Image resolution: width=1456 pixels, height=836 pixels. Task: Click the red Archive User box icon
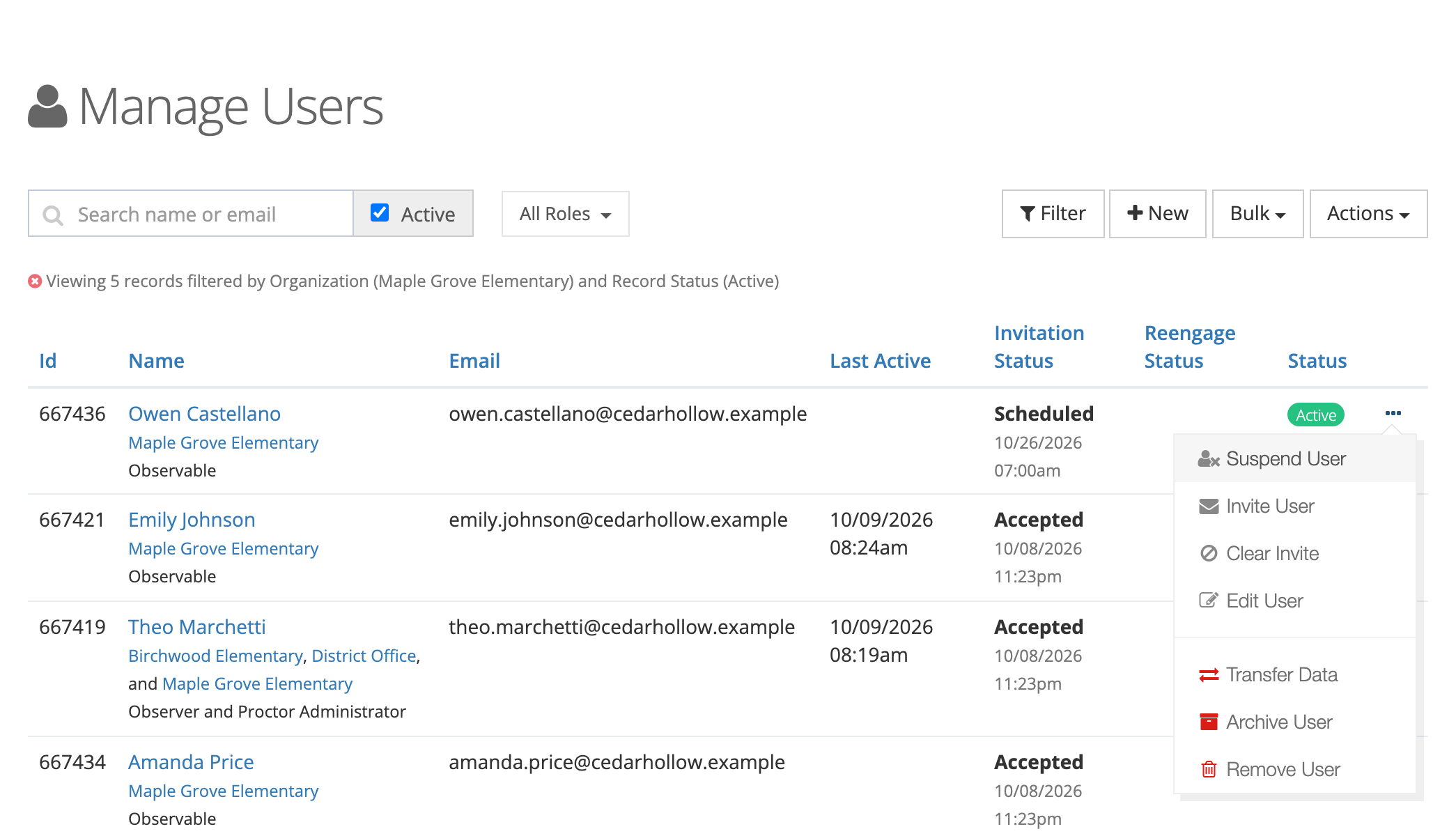(1209, 722)
